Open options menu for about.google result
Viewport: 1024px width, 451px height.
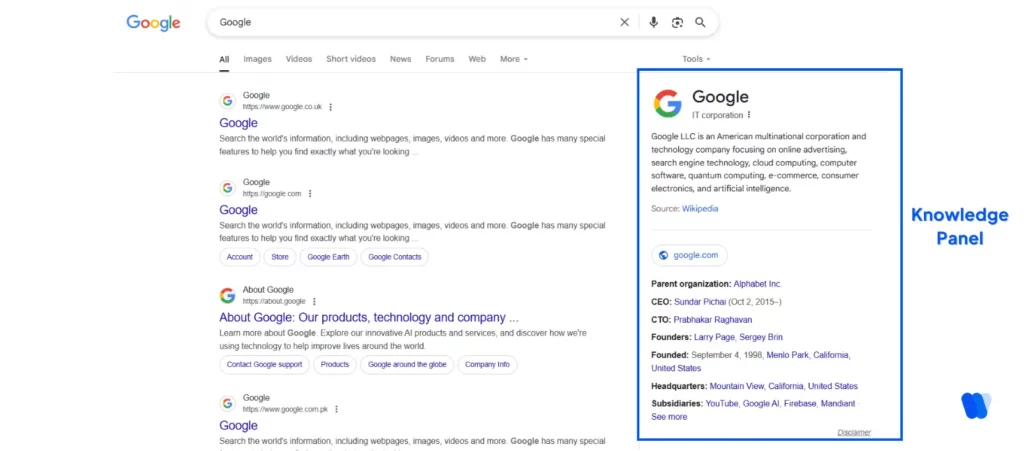(x=314, y=302)
